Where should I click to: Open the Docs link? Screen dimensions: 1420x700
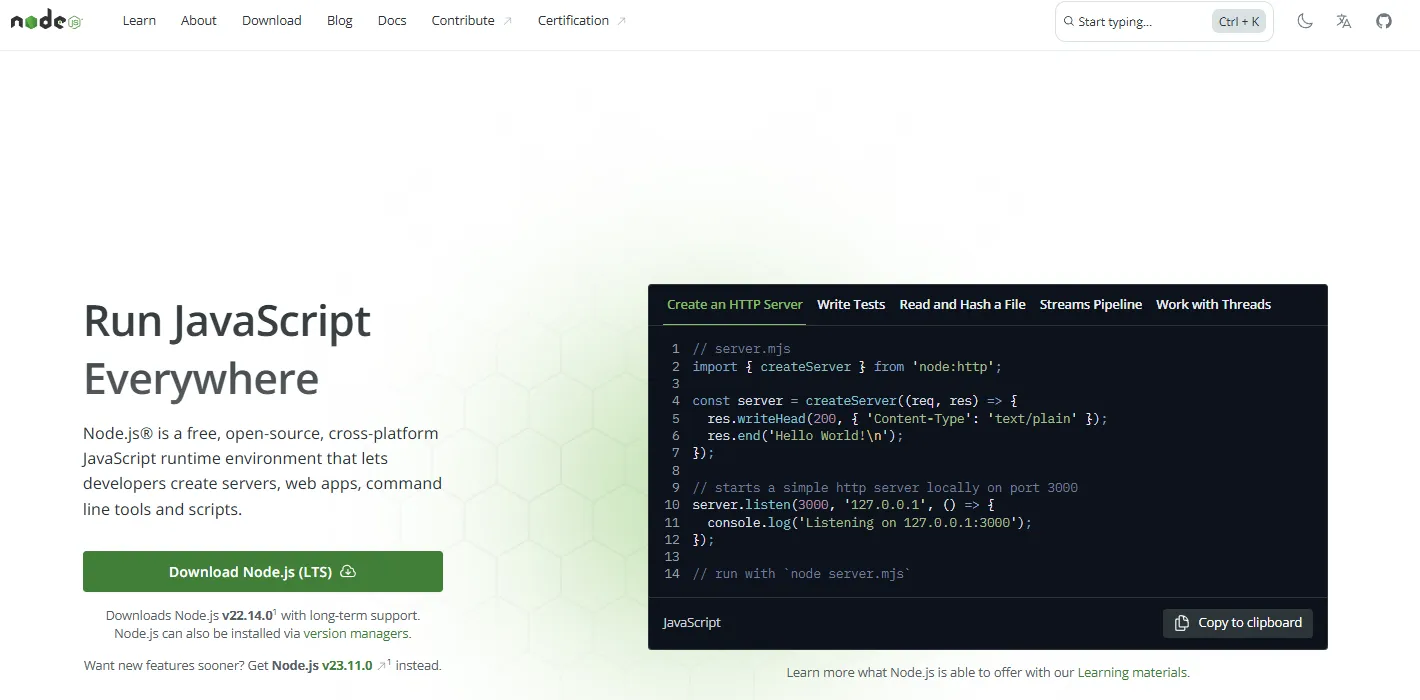point(392,20)
